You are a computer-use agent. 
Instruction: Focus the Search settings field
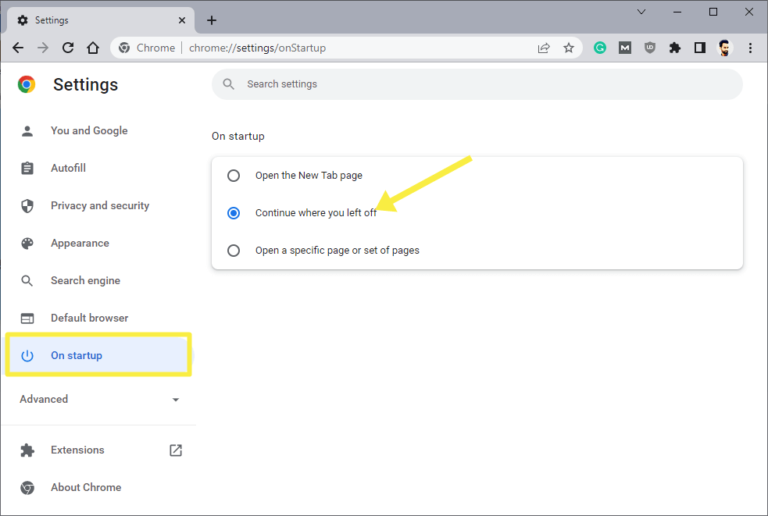point(477,84)
